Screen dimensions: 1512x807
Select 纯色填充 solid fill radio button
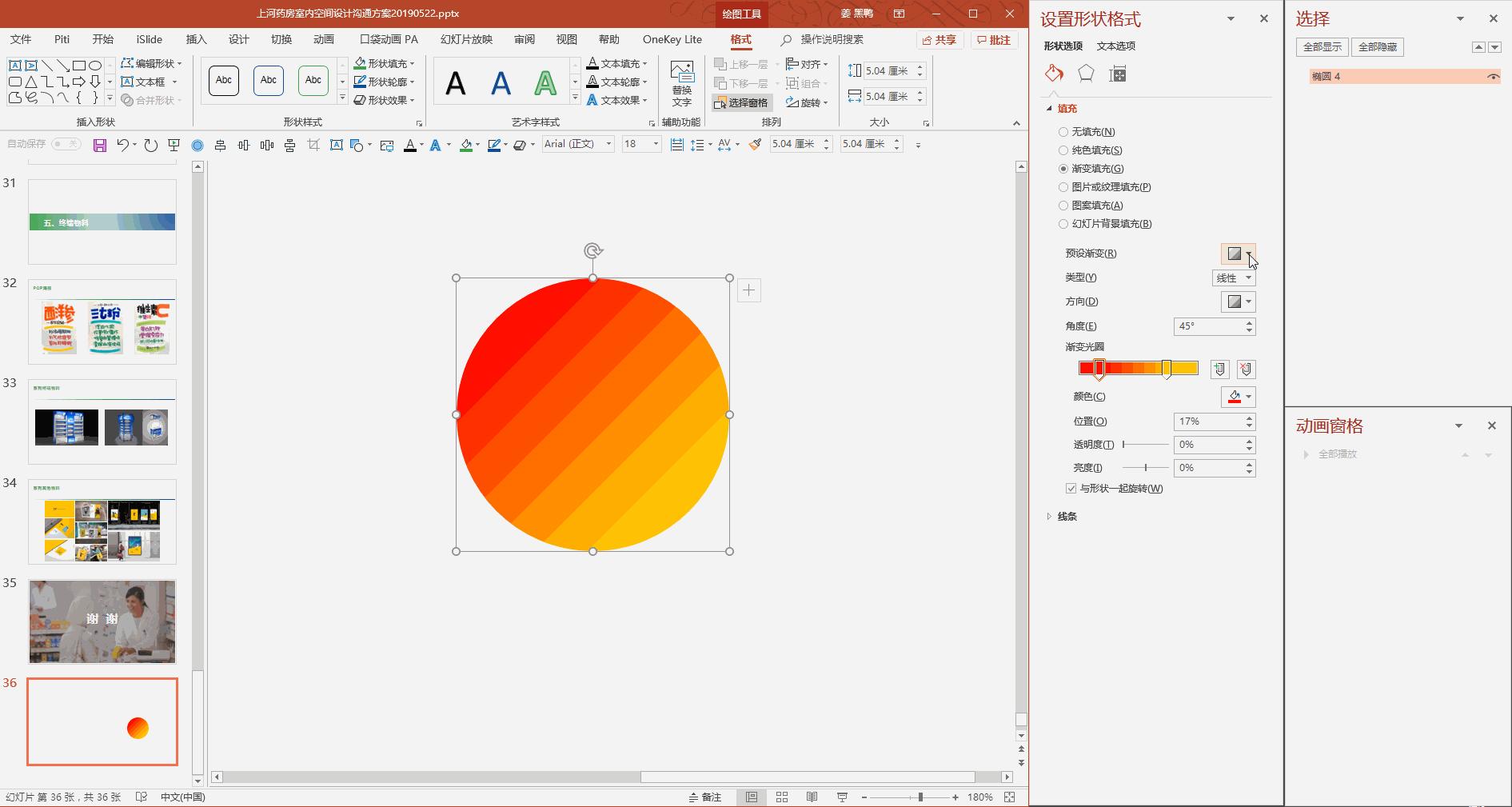point(1063,150)
